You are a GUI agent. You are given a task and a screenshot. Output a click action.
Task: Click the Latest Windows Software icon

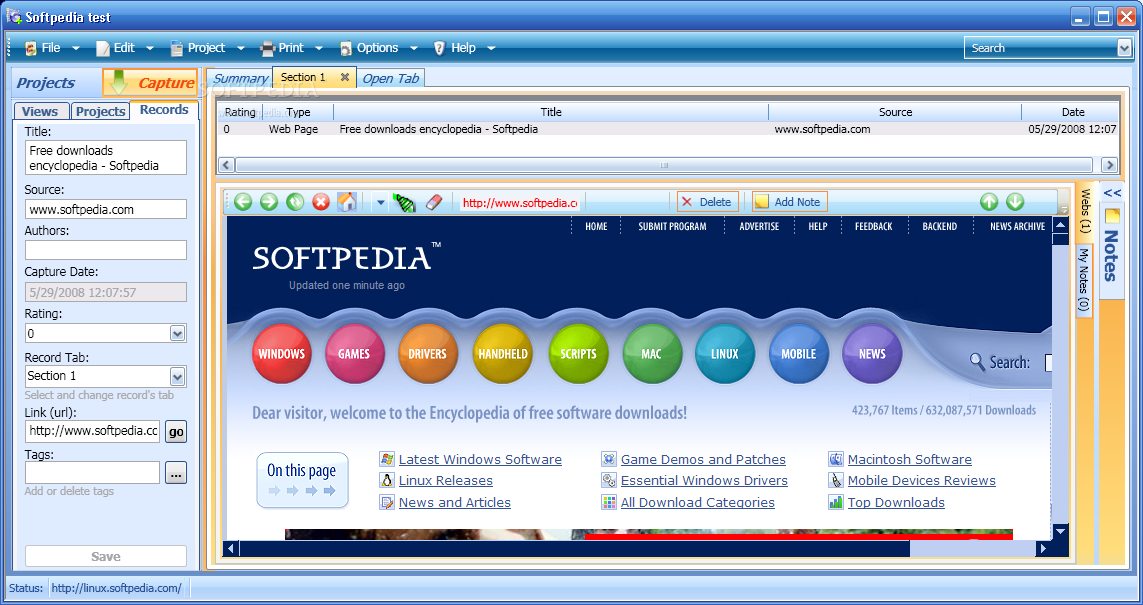coord(387,459)
